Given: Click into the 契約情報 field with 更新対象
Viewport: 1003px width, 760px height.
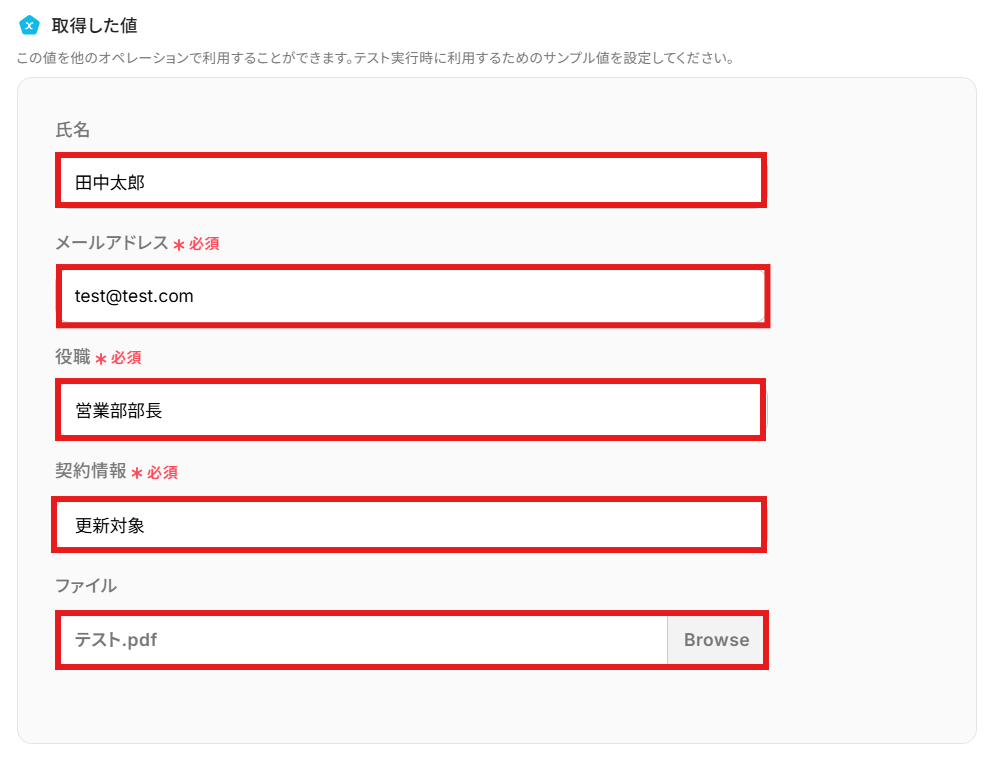Looking at the screenshot, I should 410,524.
